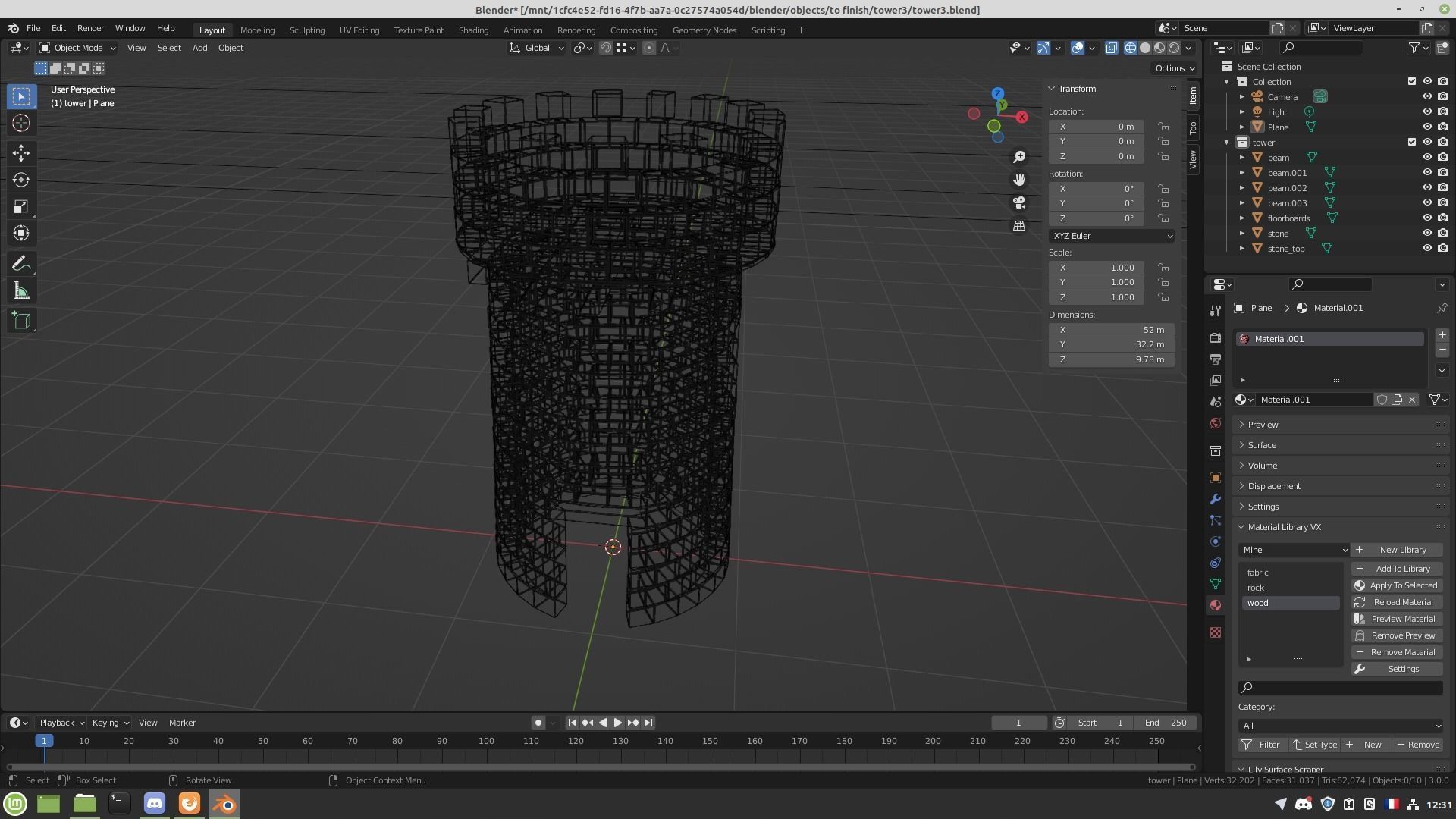Click Apply To Selected button

[x=1397, y=585]
